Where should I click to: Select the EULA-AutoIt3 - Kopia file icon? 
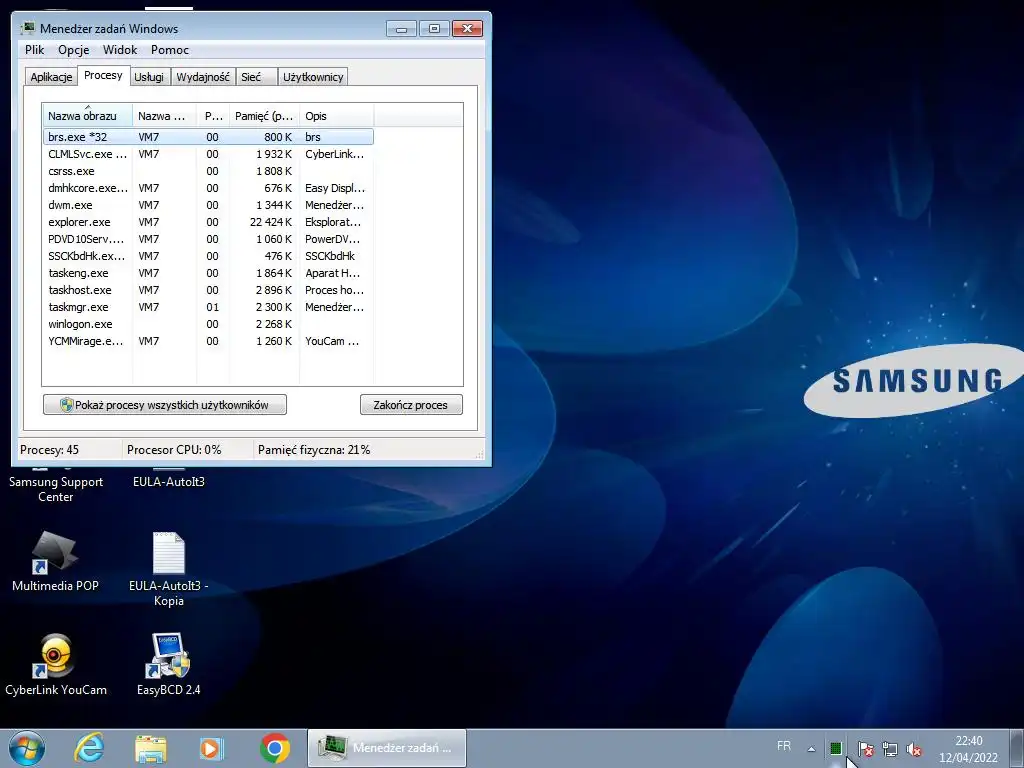168,568
